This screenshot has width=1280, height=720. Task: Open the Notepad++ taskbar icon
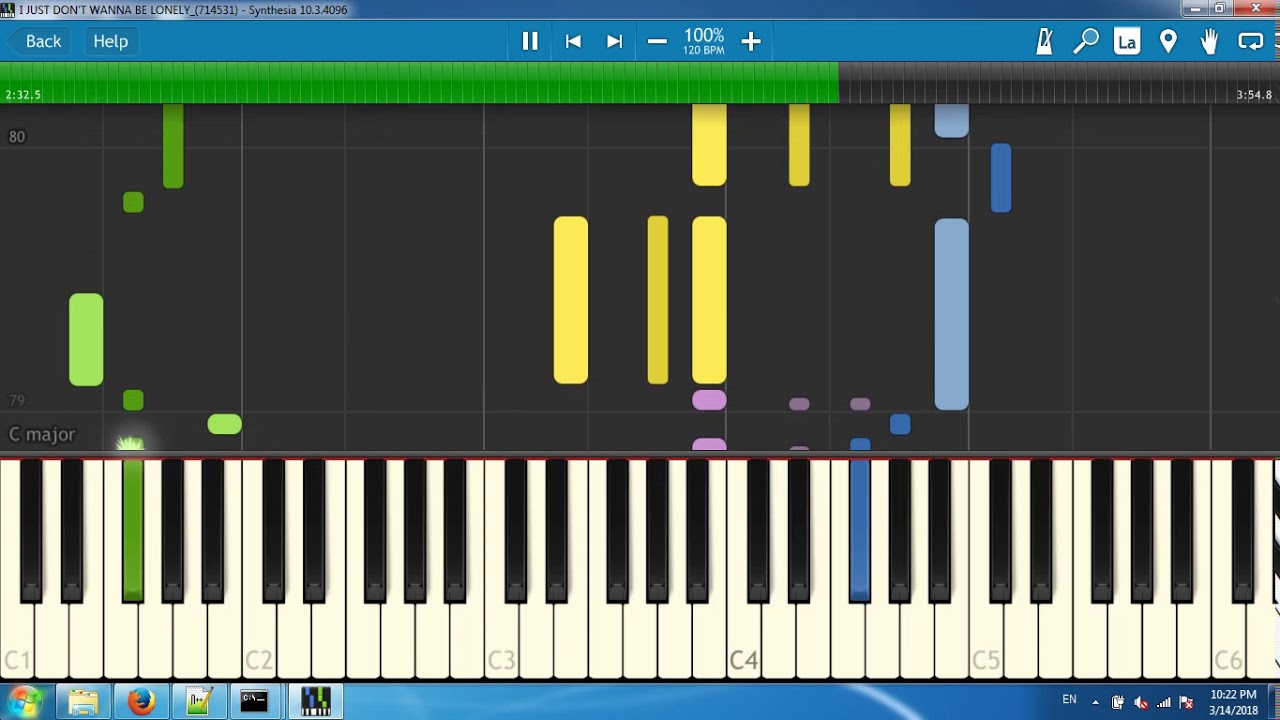(x=199, y=702)
